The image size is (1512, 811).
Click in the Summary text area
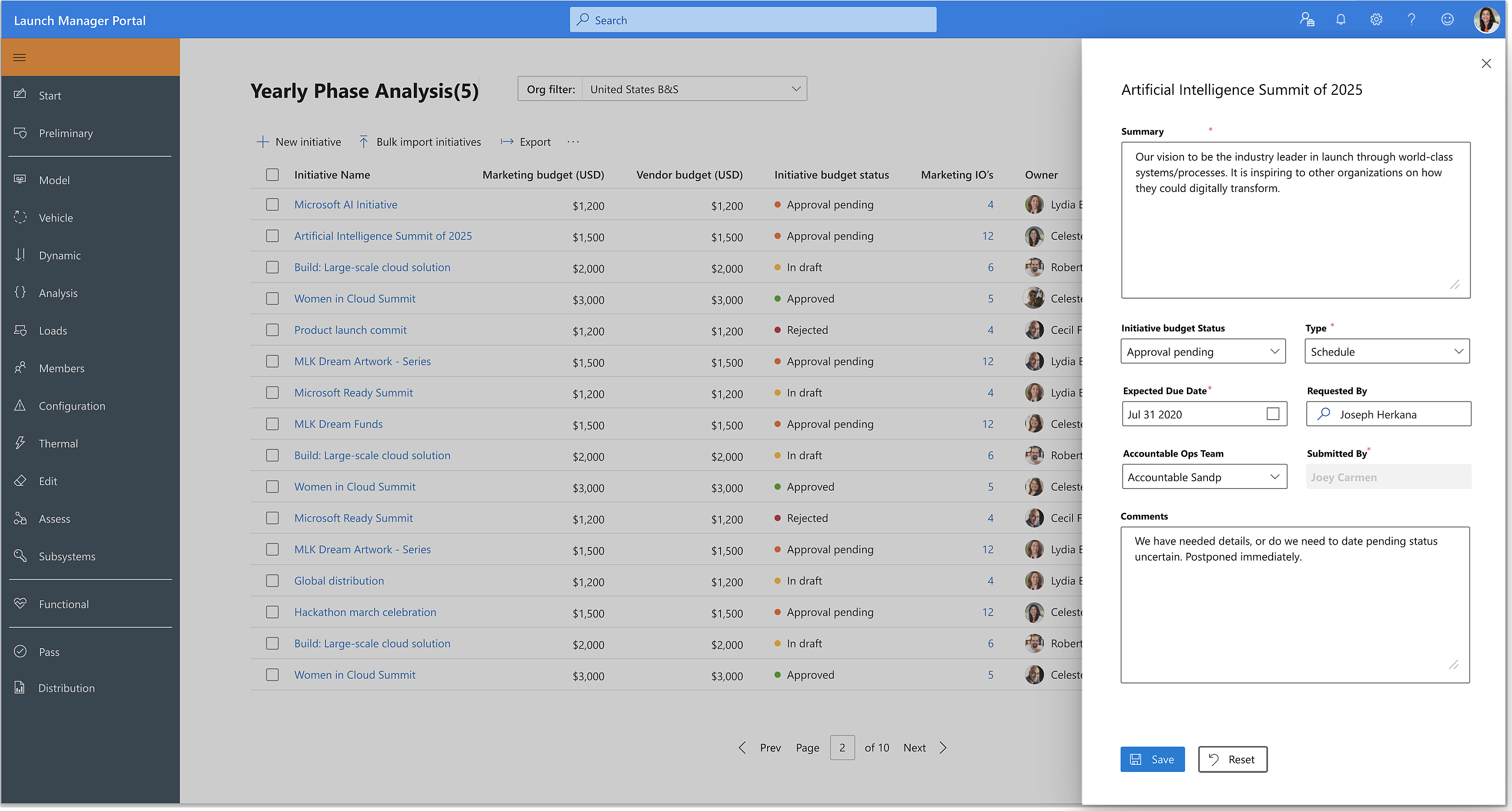point(1295,220)
